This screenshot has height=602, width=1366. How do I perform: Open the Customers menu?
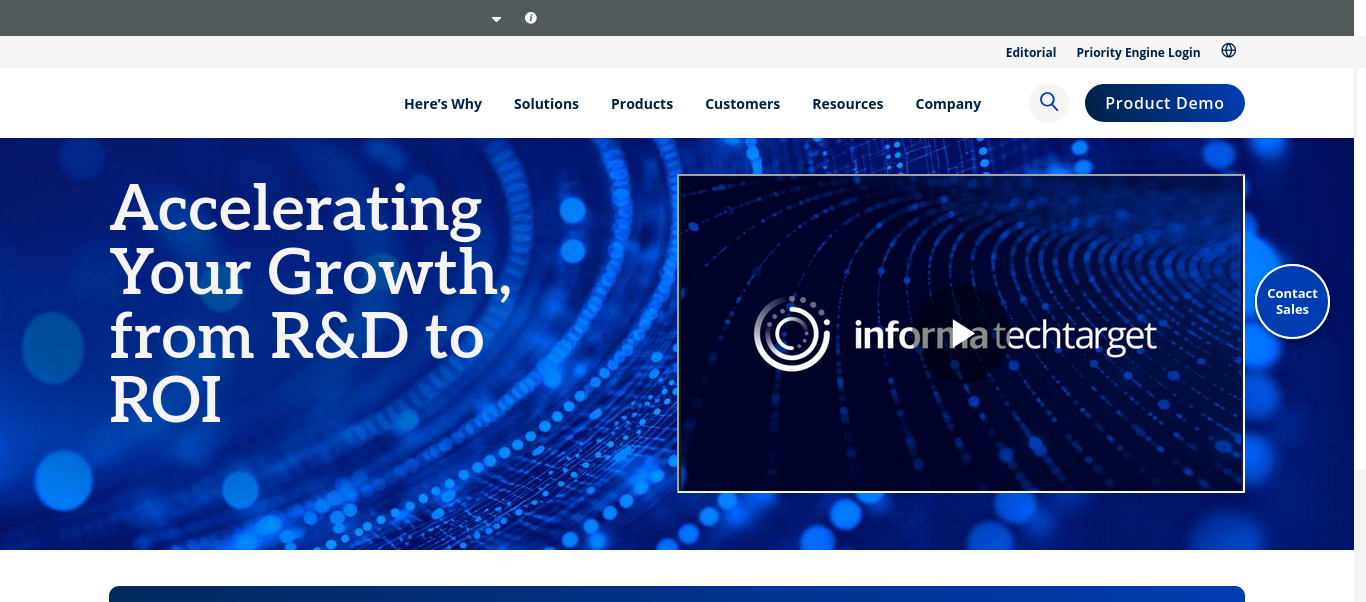click(742, 104)
